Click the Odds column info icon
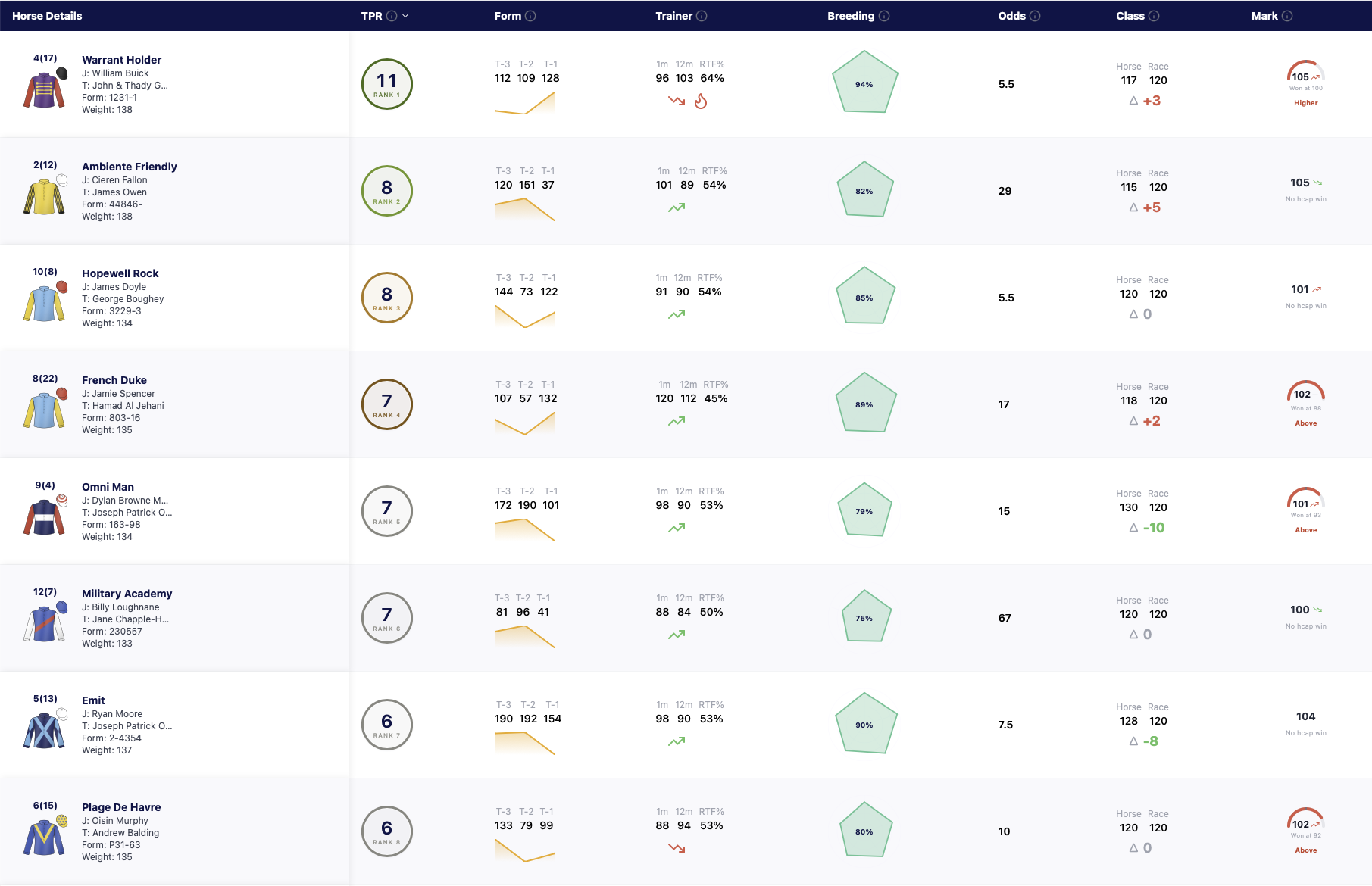1372x886 pixels. [x=1035, y=16]
